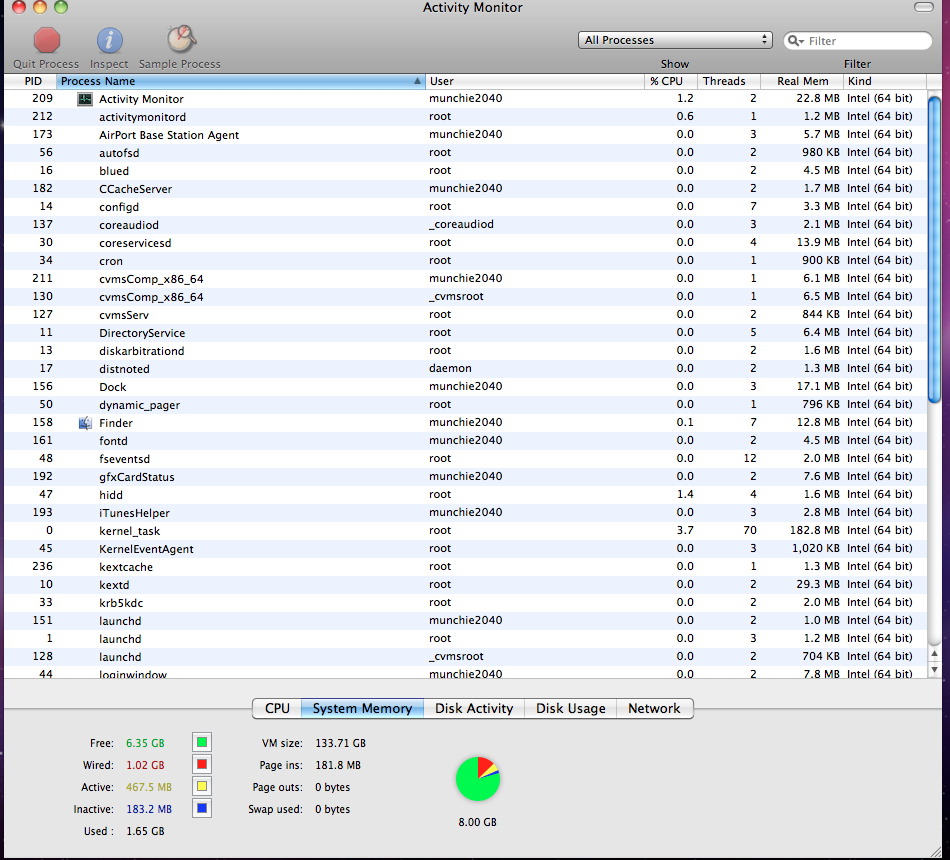Switch to the CPU tab
The width and height of the screenshot is (950, 860).
(x=277, y=708)
